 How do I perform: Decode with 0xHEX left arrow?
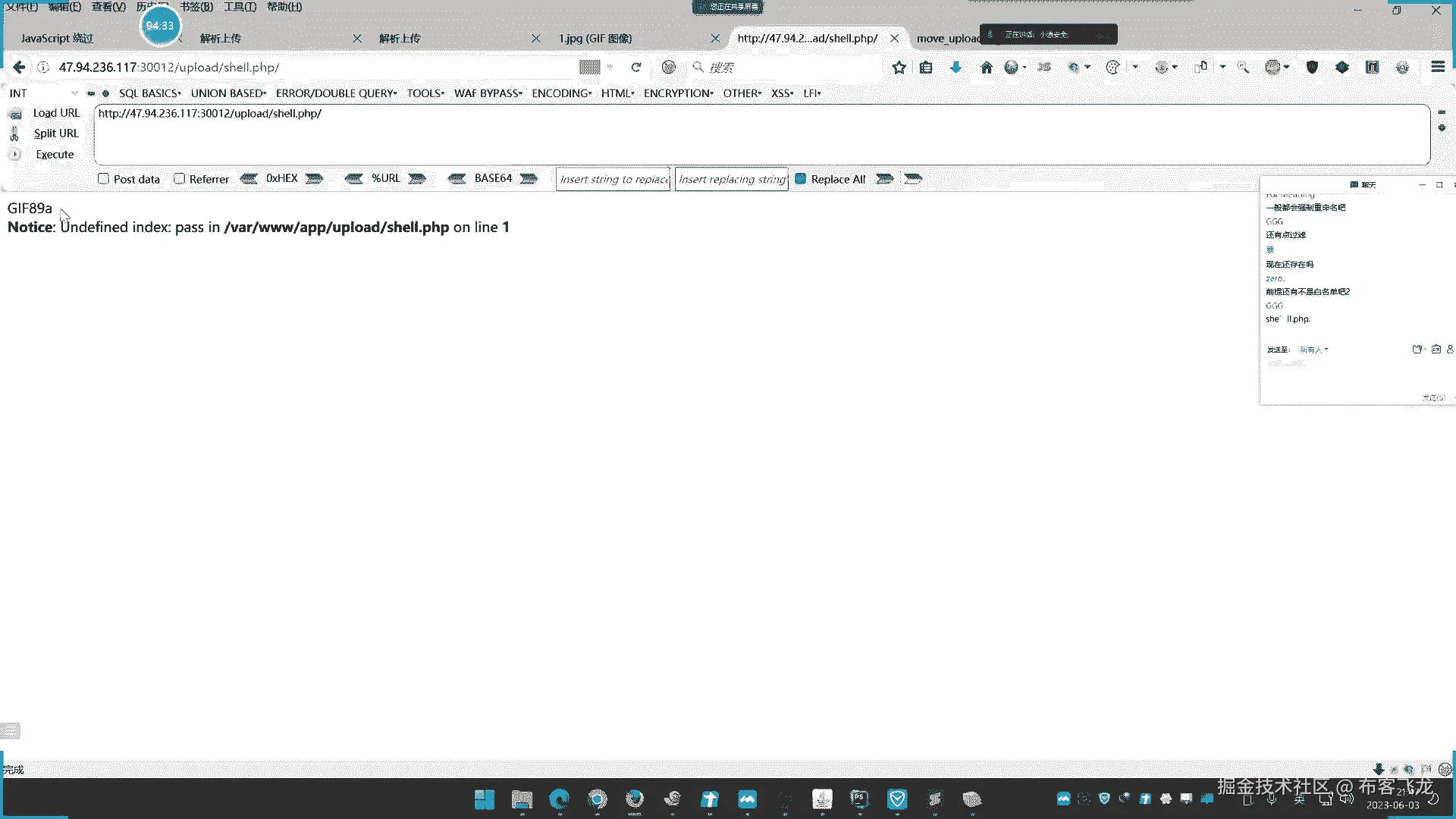[249, 179]
